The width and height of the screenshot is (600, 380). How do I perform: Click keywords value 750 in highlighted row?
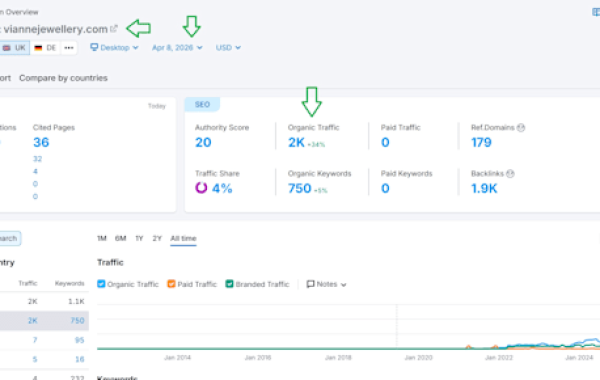77,321
